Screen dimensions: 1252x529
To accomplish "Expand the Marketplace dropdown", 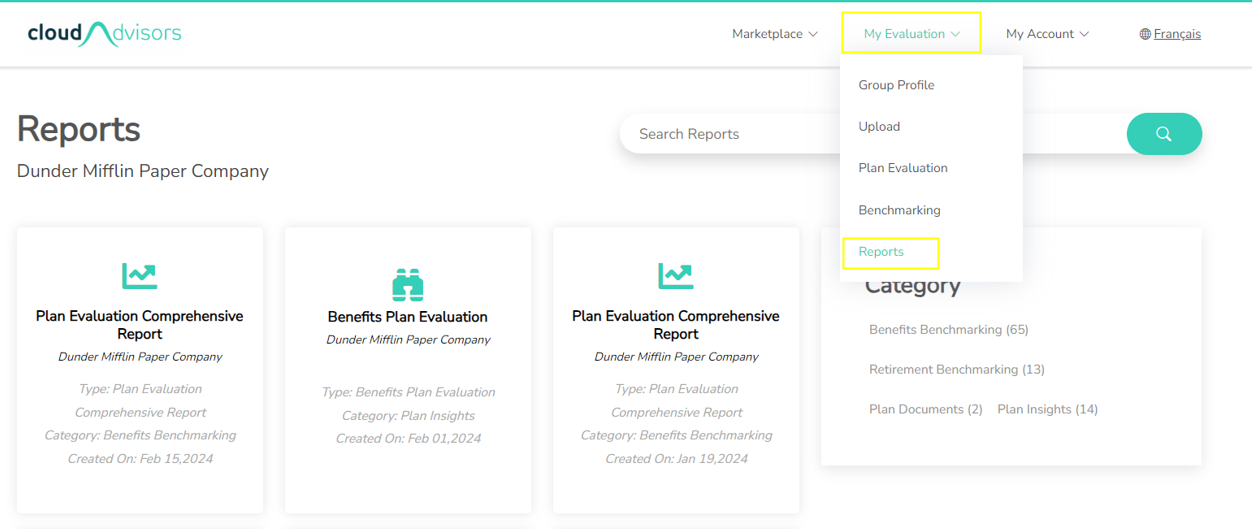I will (x=775, y=34).
